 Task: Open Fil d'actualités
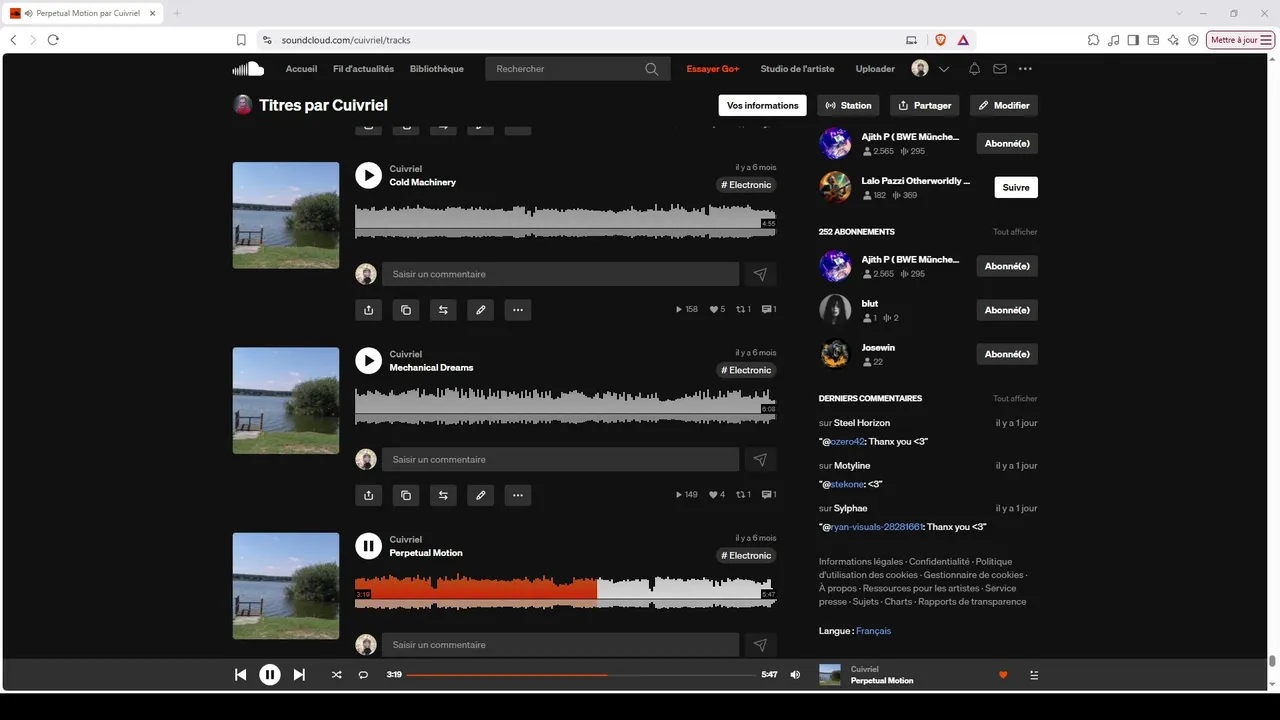coord(363,69)
